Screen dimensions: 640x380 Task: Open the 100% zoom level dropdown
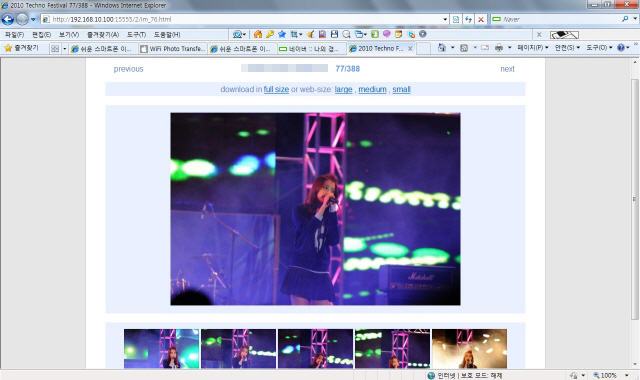click(x=627, y=375)
